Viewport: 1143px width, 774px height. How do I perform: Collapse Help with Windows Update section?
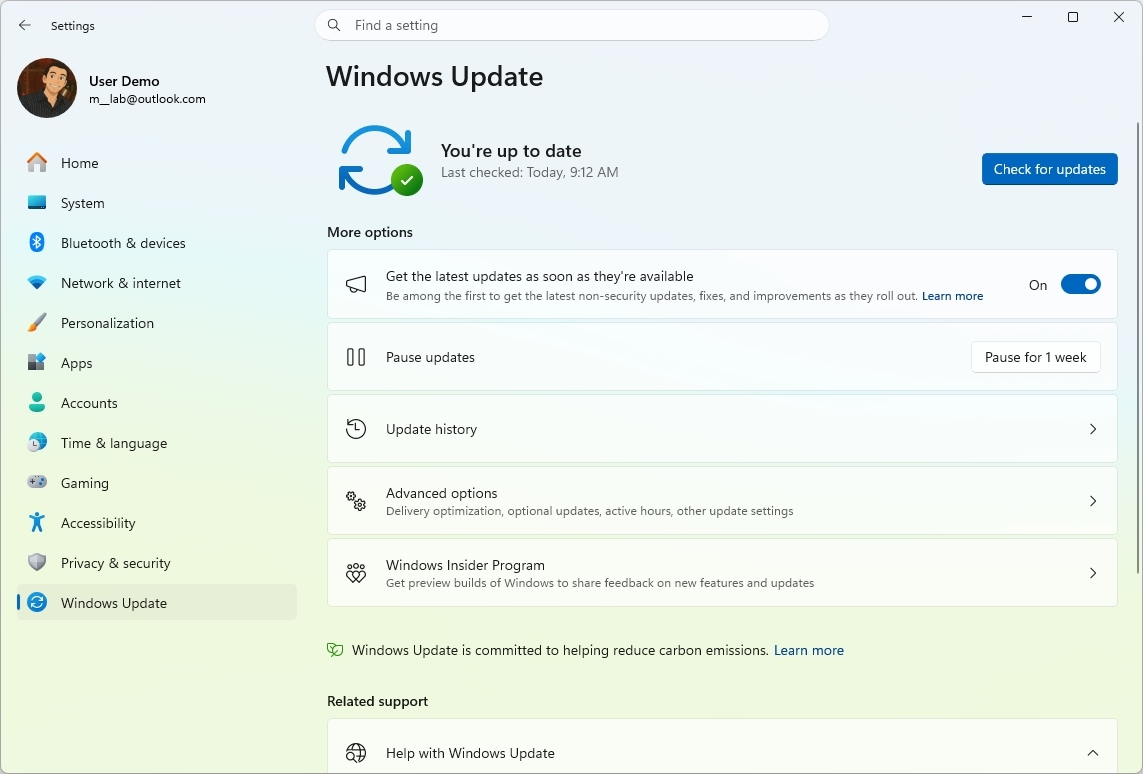coord(1092,753)
